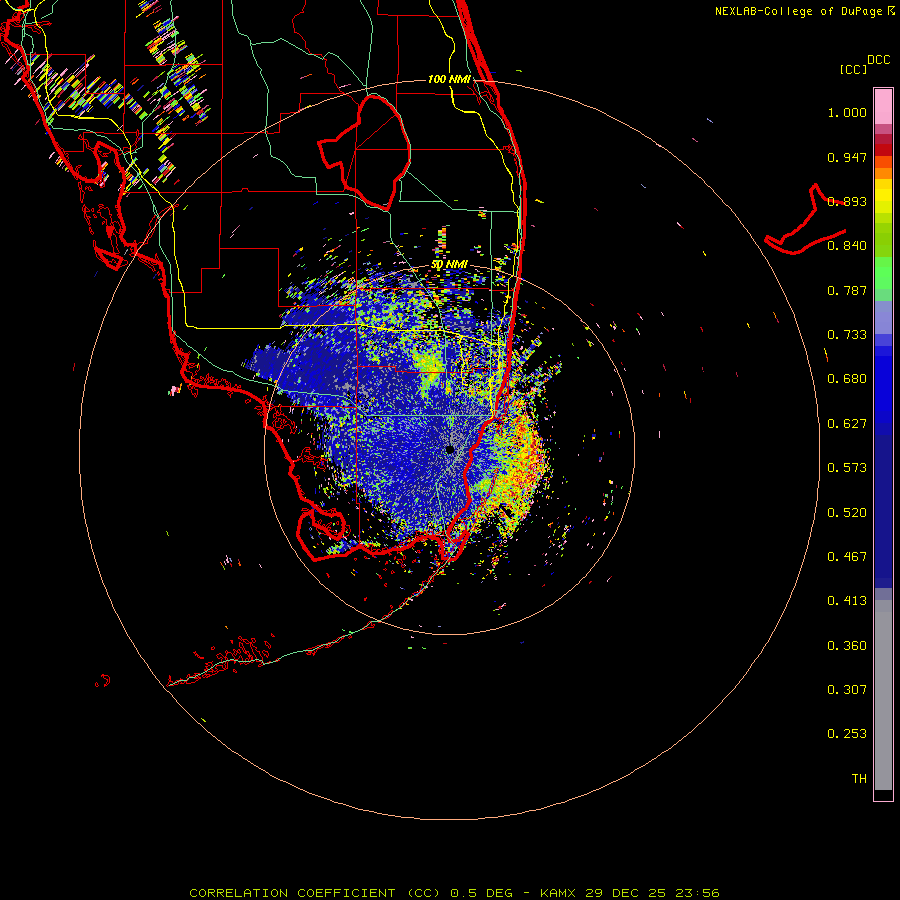Select the 0.307 legend value
Viewport: 900px width, 900px height.
coord(847,690)
